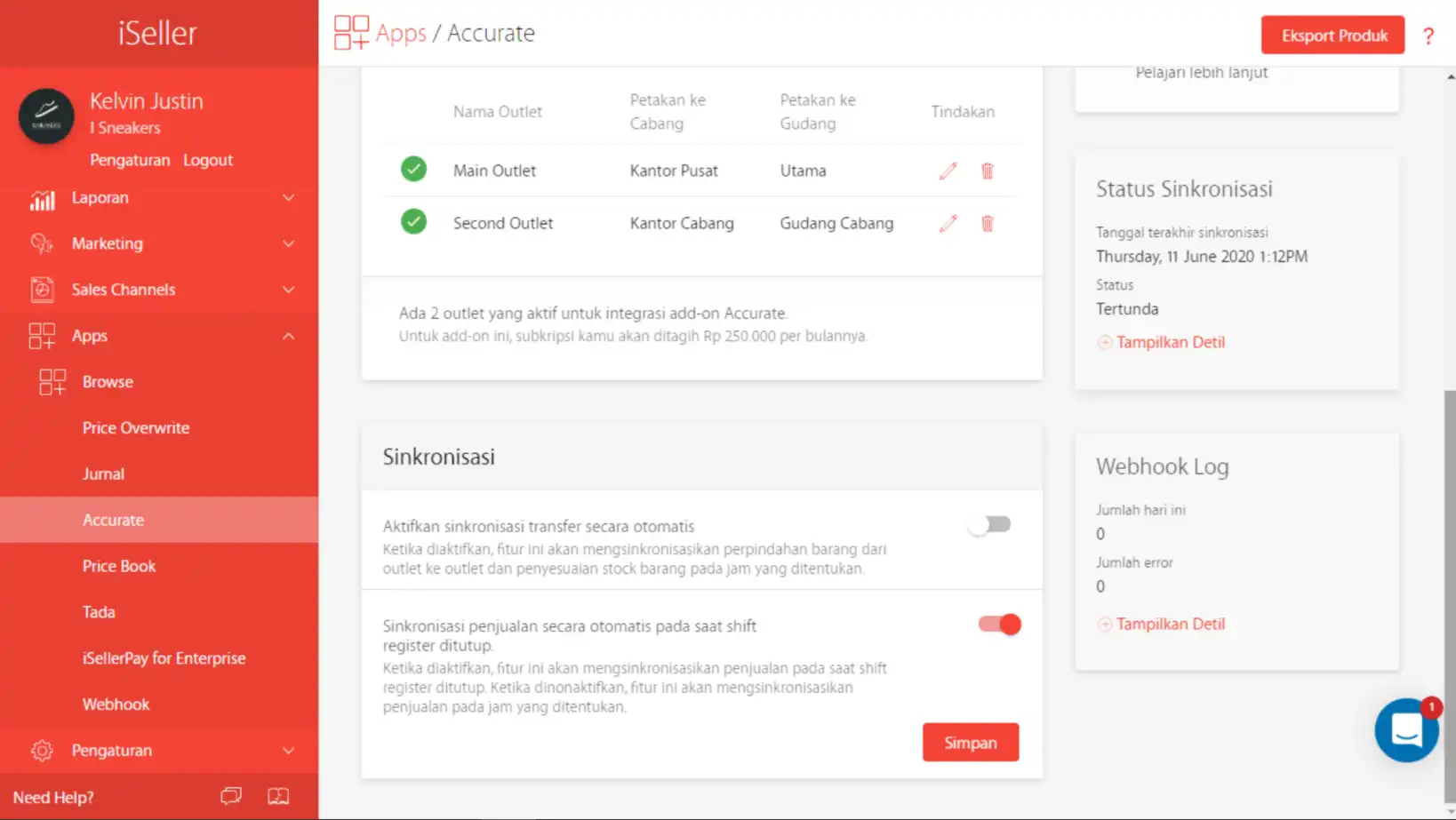Expand the Pengaturan menu chevron at bottom
Viewport: 1456px width, 820px height.
tap(288, 751)
